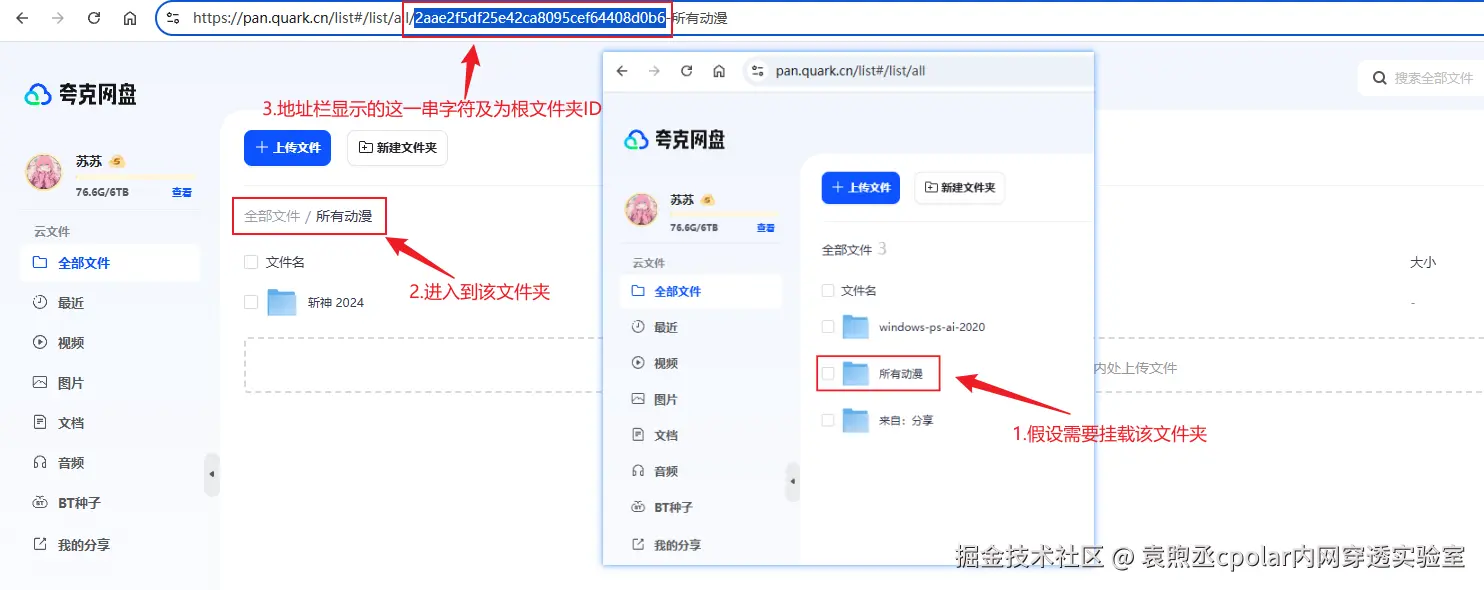The width and height of the screenshot is (1484, 590).
Task: Reload the page in the inset browser
Action: point(686,71)
